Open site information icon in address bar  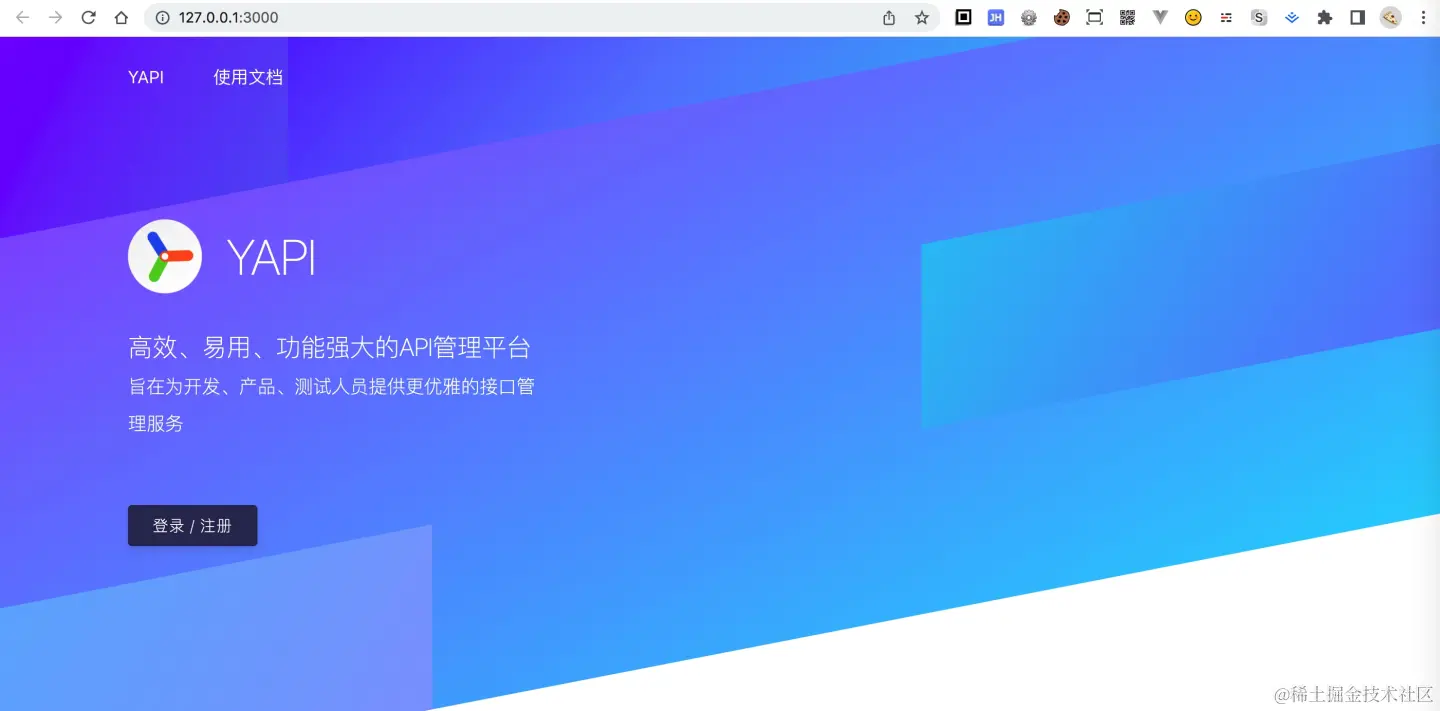(163, 17)
